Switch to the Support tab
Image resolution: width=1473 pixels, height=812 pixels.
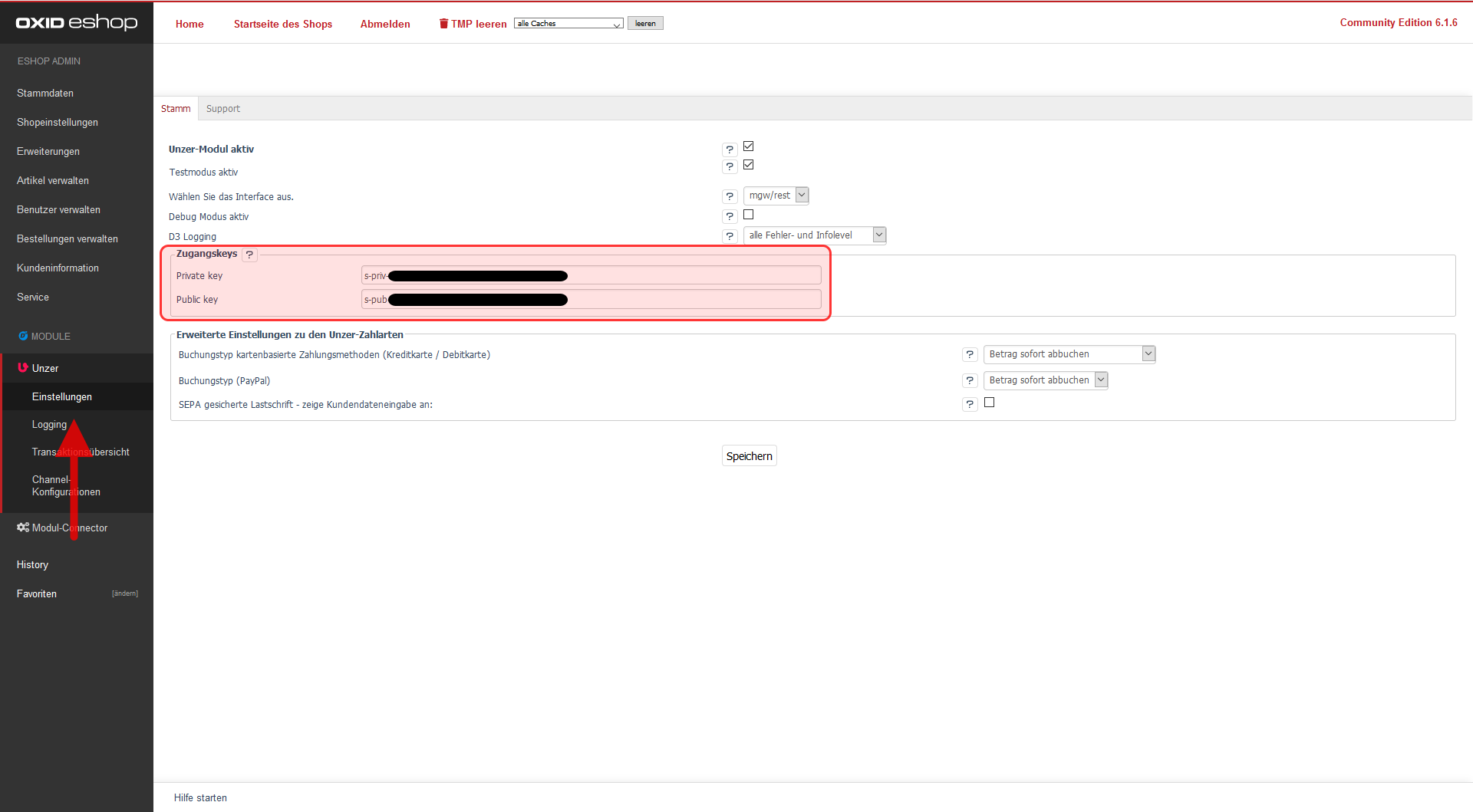click(x=222, y=109)
